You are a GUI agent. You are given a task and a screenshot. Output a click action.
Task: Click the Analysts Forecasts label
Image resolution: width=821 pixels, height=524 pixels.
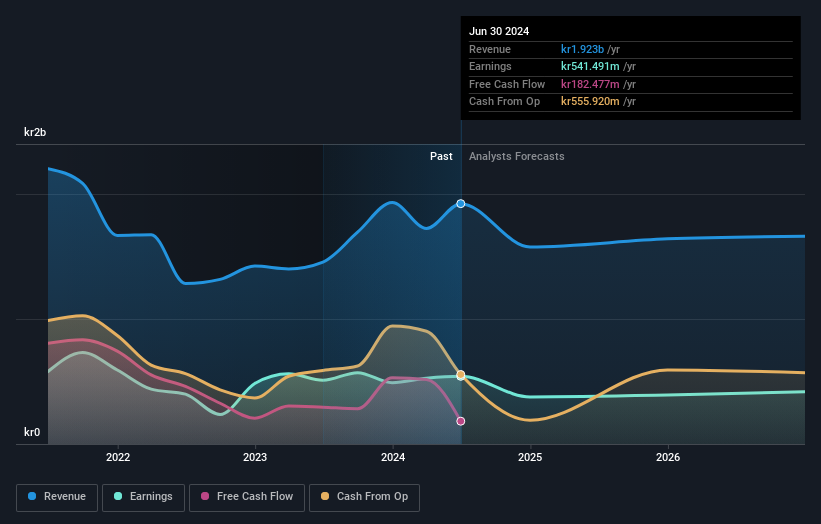point(517,156)
